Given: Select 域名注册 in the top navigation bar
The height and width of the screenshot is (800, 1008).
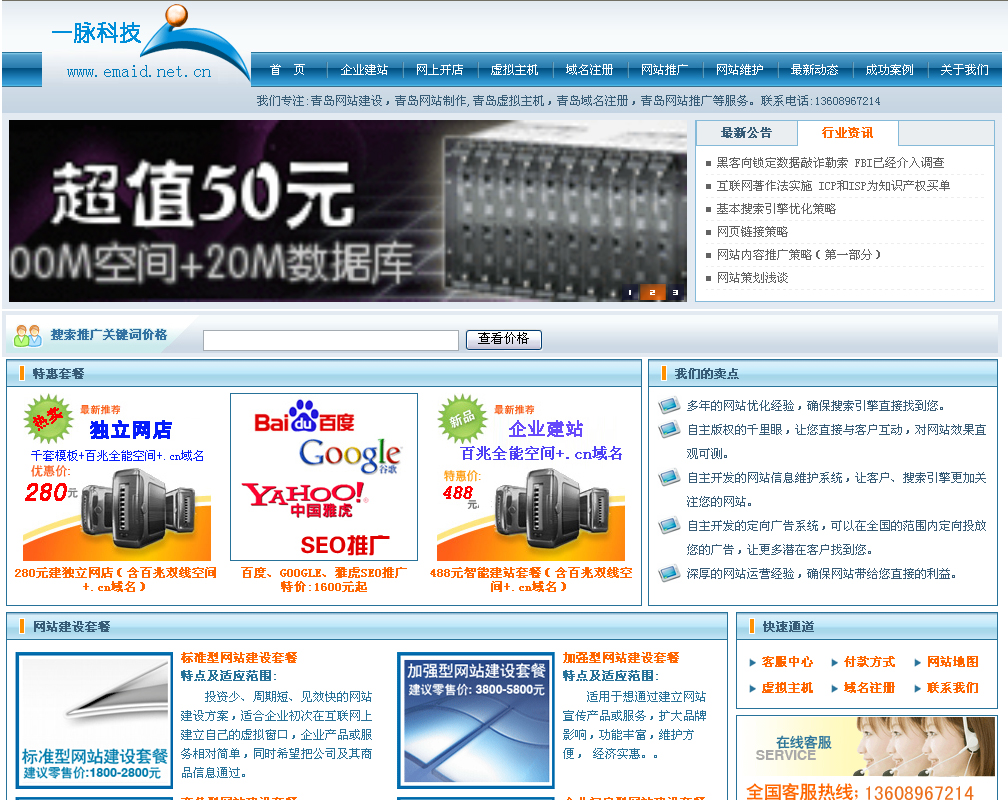Looking at the screenshot, I should [x=590, y=69].
